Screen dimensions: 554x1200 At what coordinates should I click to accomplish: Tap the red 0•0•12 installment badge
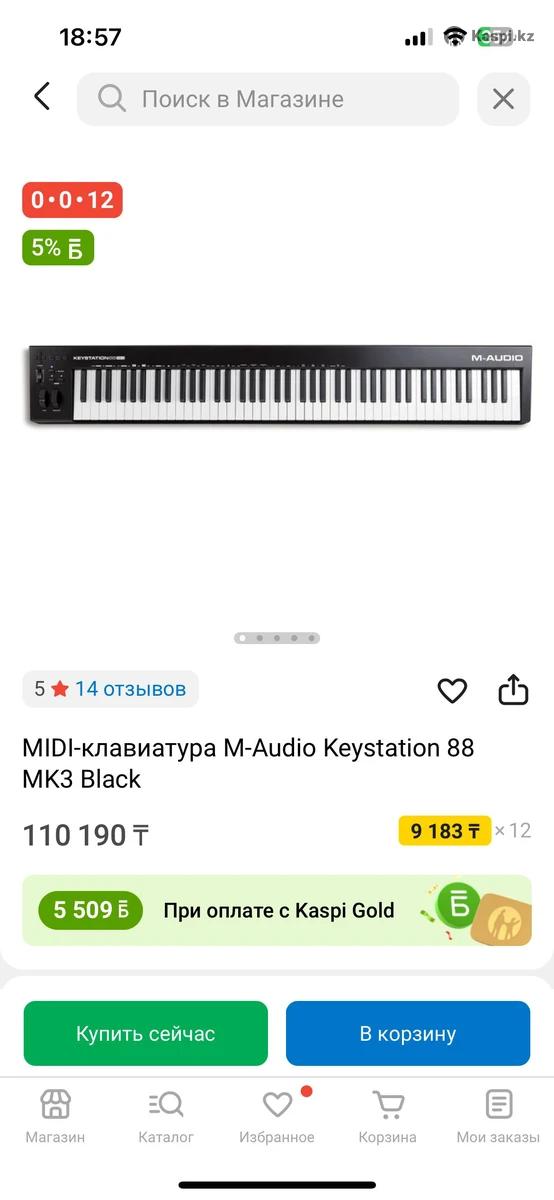click(x=72, y=200)
